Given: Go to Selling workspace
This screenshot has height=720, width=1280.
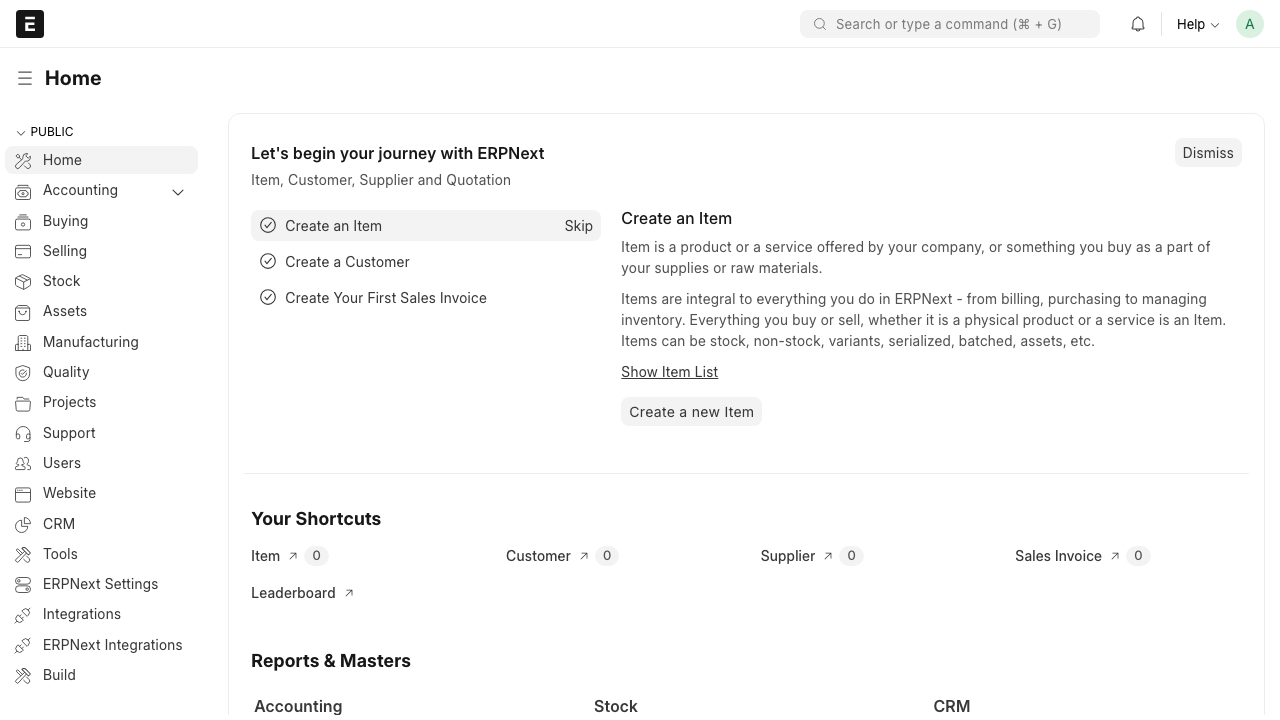Looking at the screenshot, I should coord(102,251).
